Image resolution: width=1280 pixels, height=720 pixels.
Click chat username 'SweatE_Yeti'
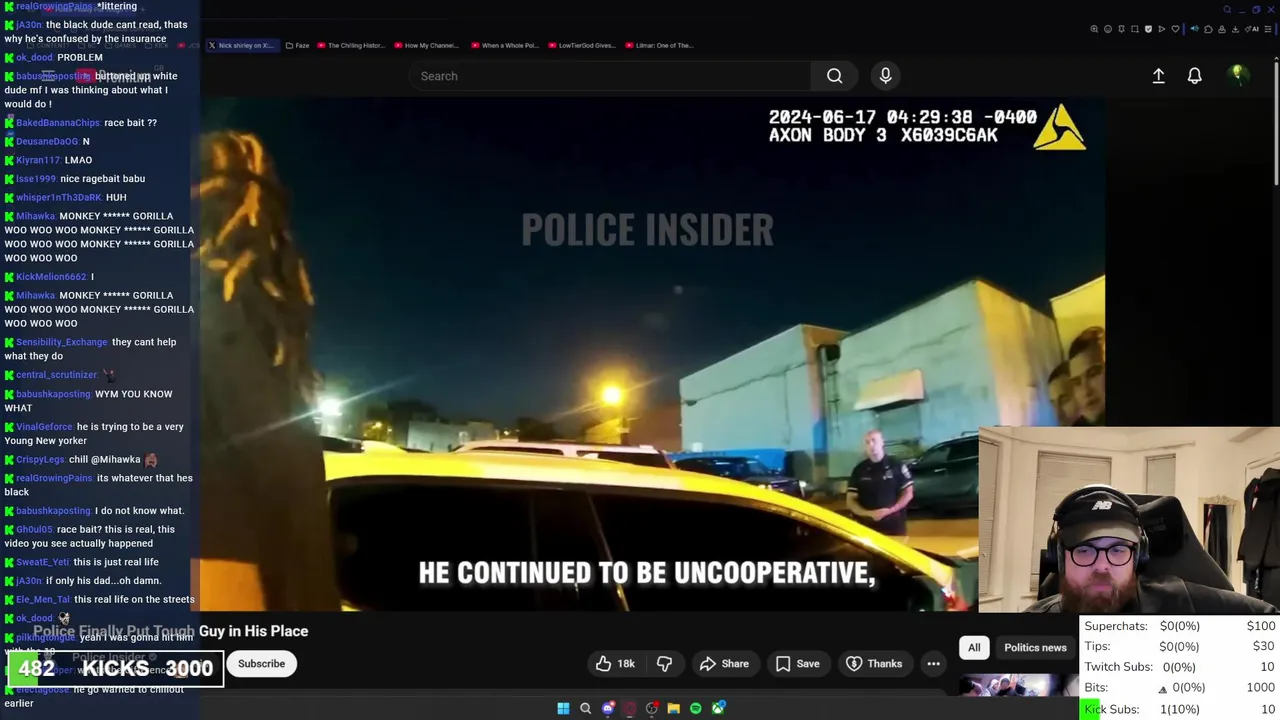42,562
